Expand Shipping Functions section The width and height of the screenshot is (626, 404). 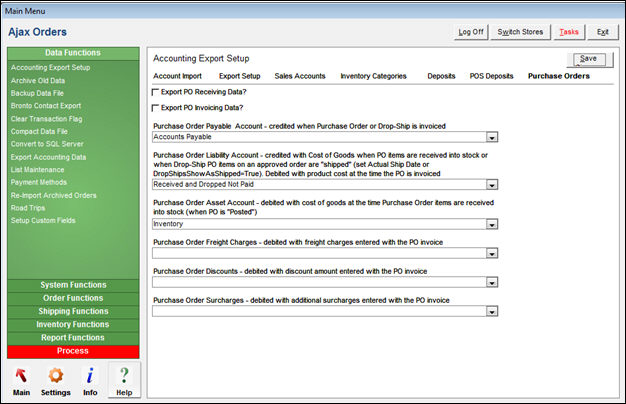pyautogui.click(x=73, y=311)
